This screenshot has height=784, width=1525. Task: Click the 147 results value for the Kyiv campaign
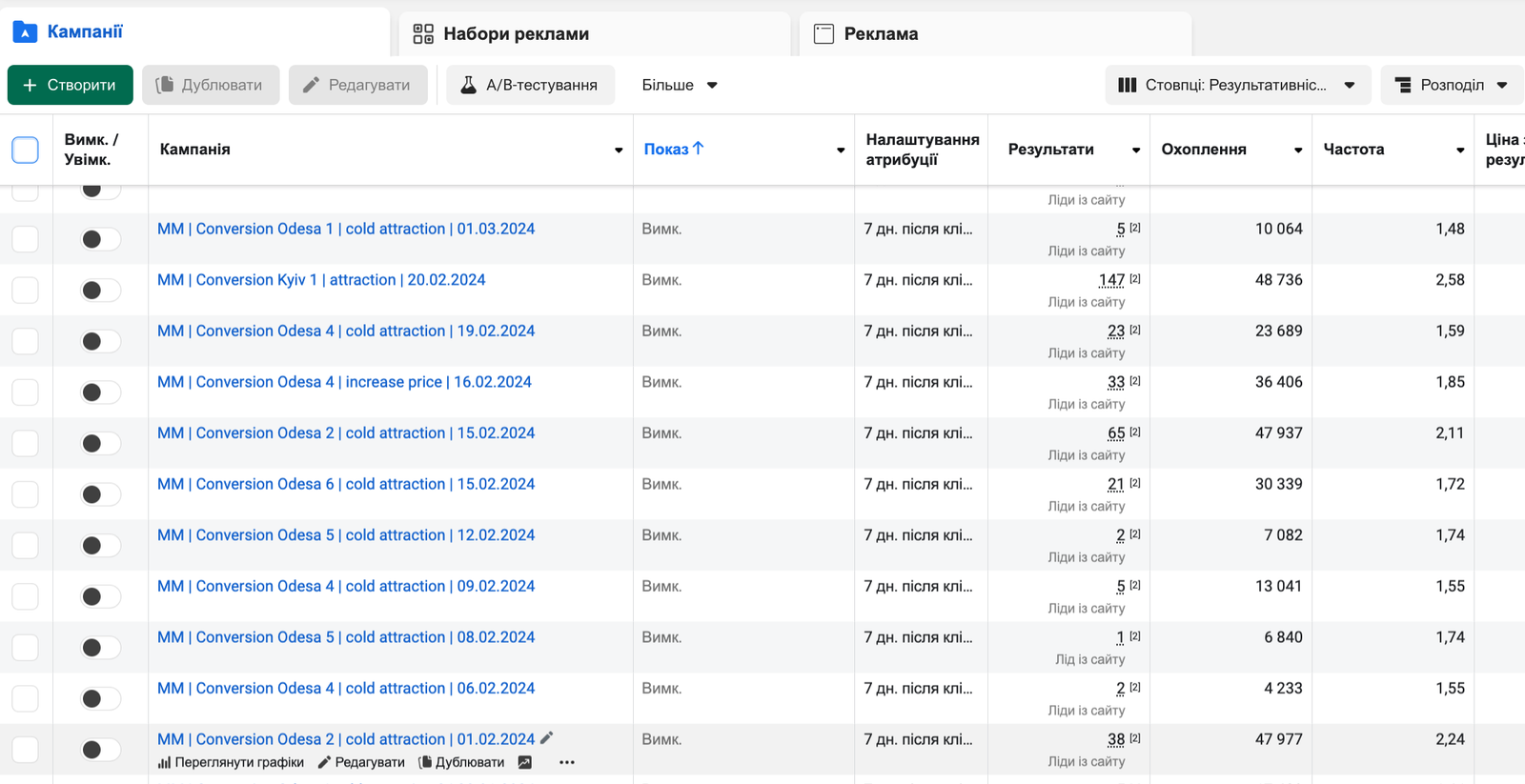point(1111,280)
